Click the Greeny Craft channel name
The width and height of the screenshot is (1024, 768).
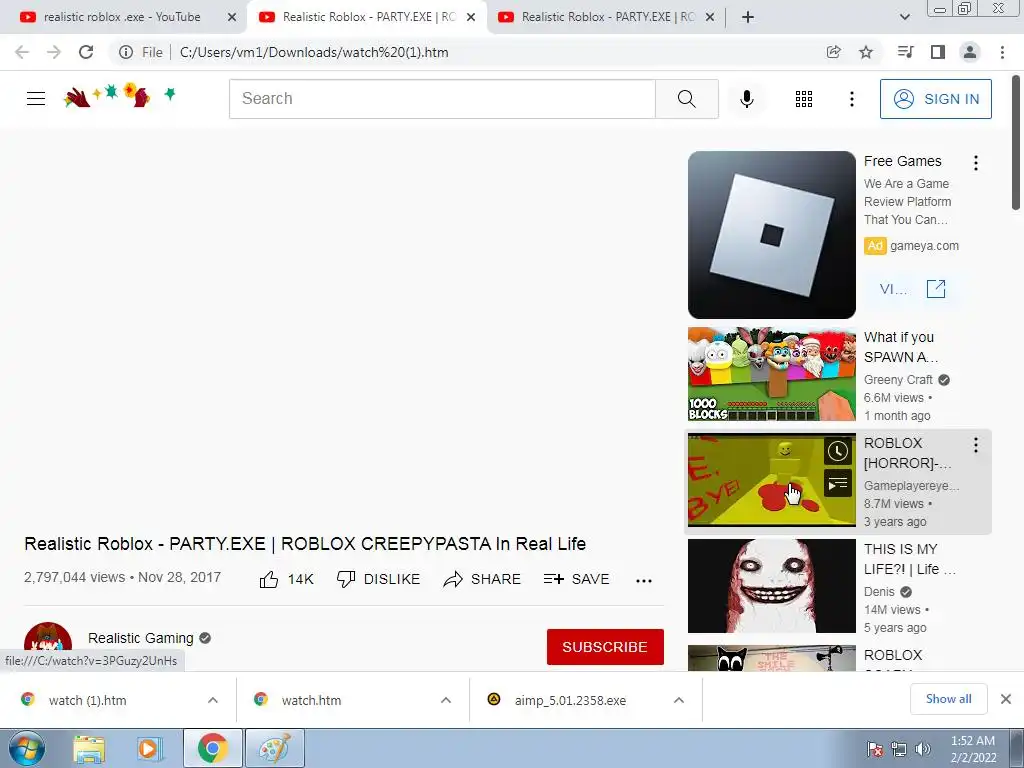tap(898, 379)
